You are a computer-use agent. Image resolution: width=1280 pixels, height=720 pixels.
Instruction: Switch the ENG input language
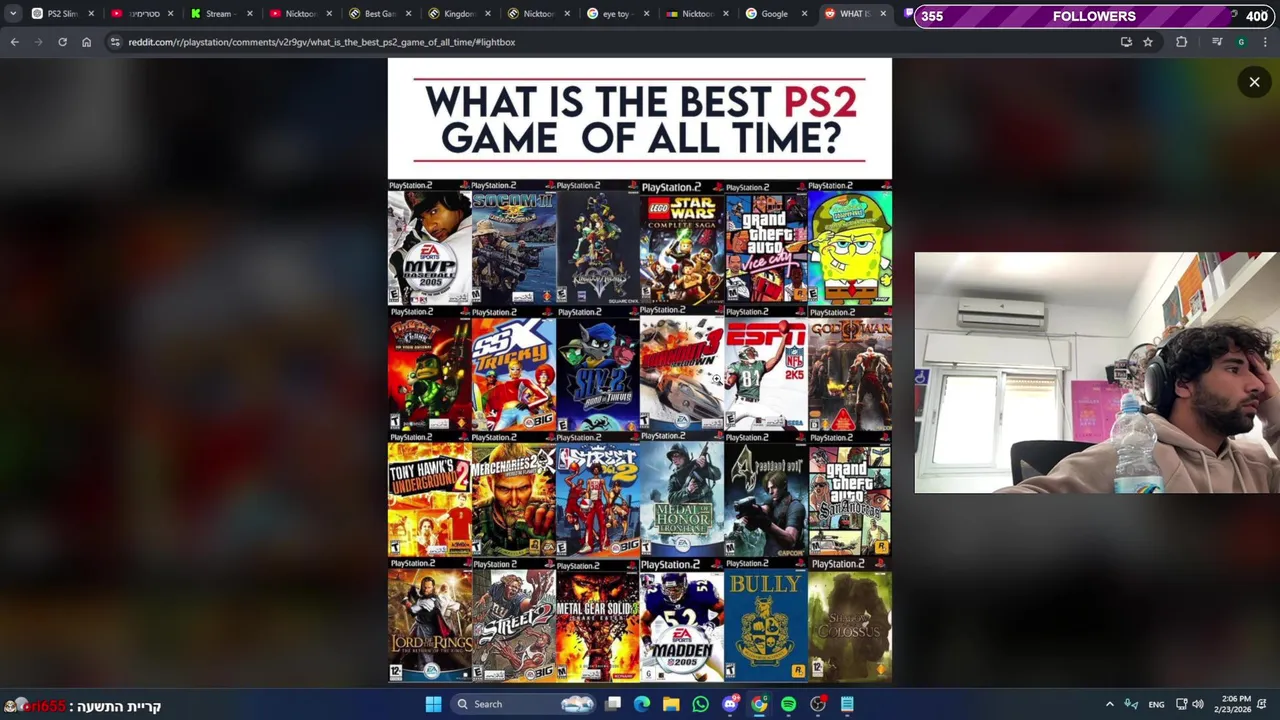[1156, 704]
